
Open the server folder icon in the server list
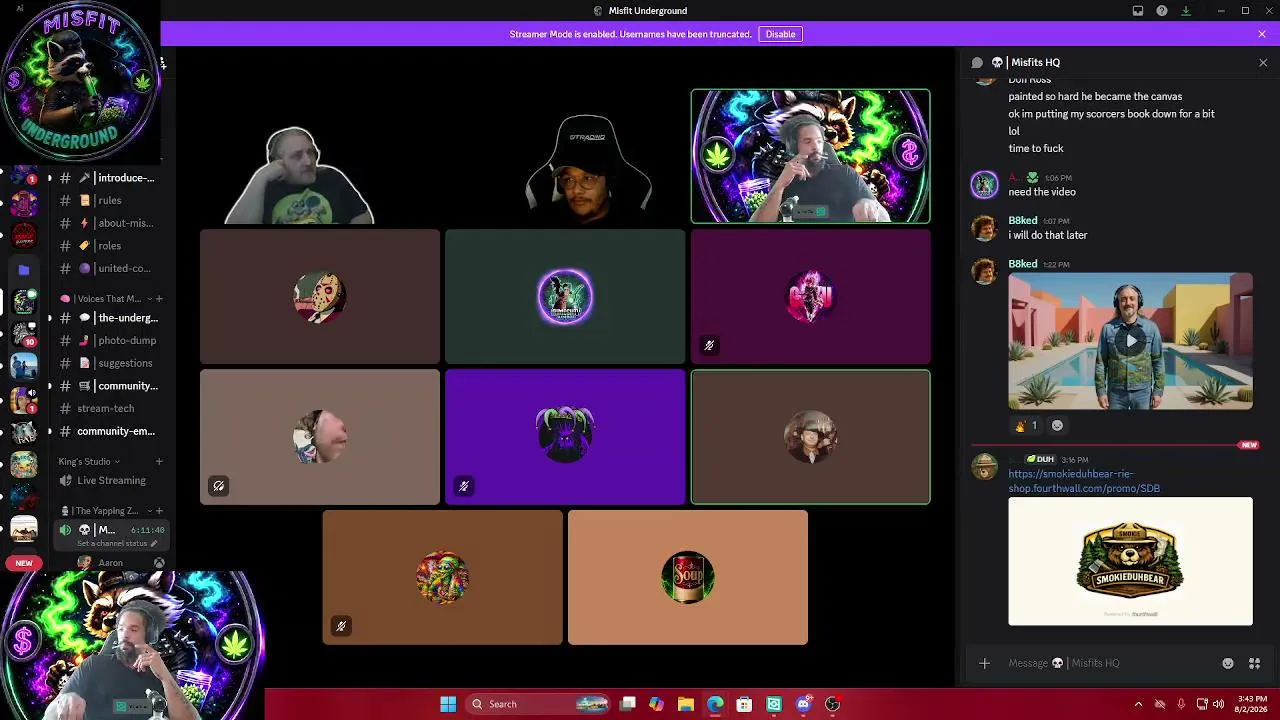(x=24, y=269)
